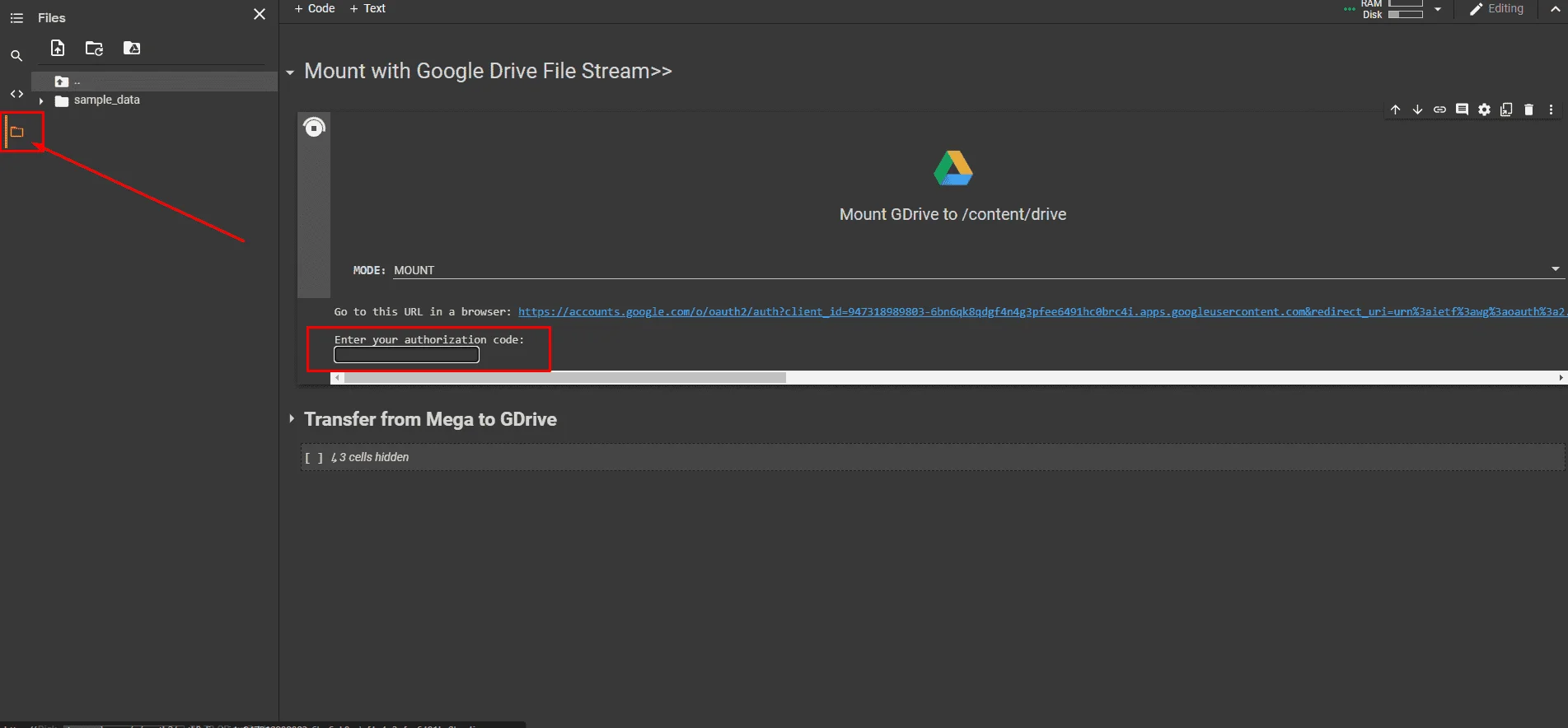
Task: Focus the authorization code input box
Action: (x=406, y=355)
